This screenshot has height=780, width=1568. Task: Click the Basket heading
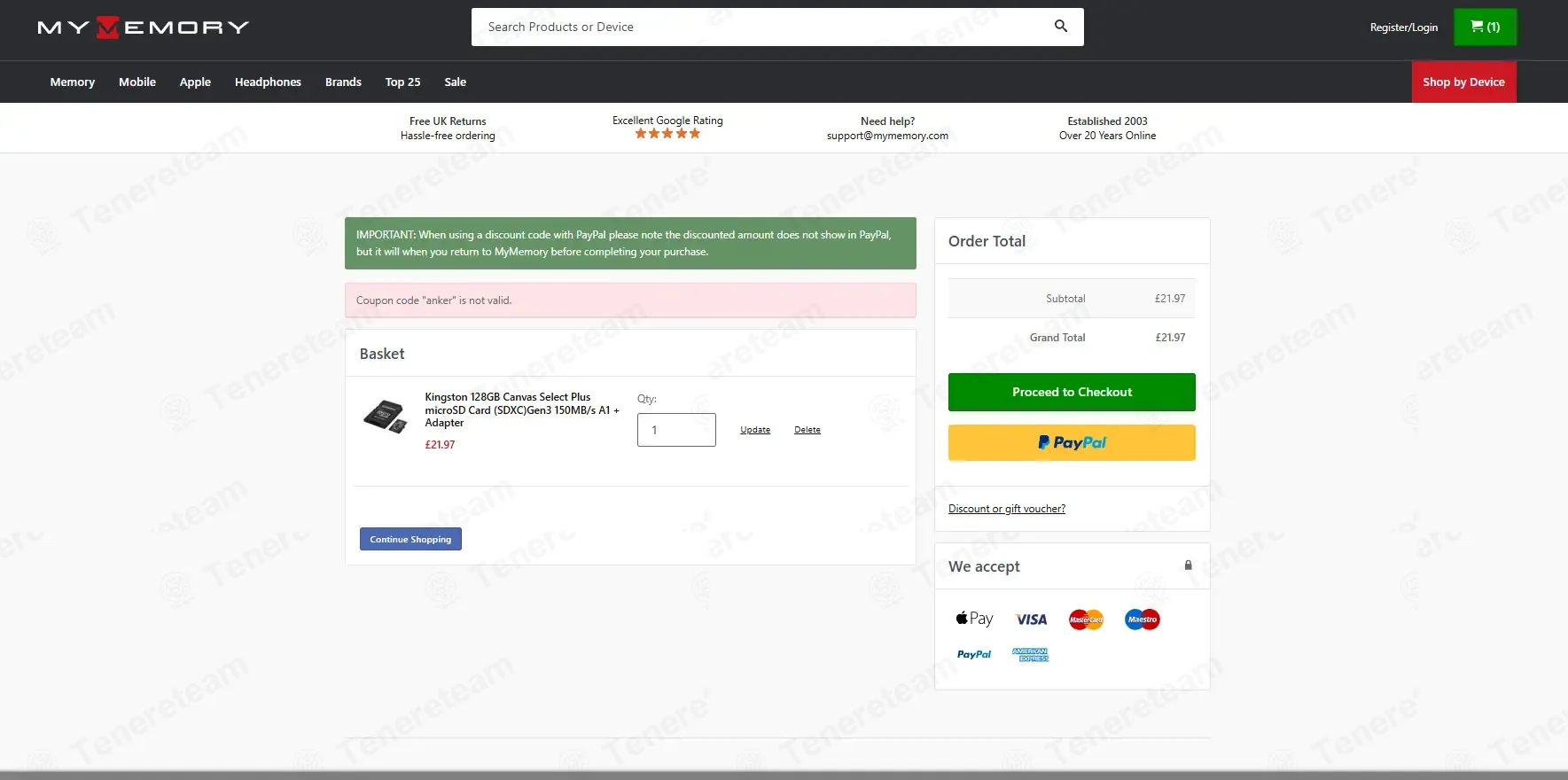click(x=382, y=354)
